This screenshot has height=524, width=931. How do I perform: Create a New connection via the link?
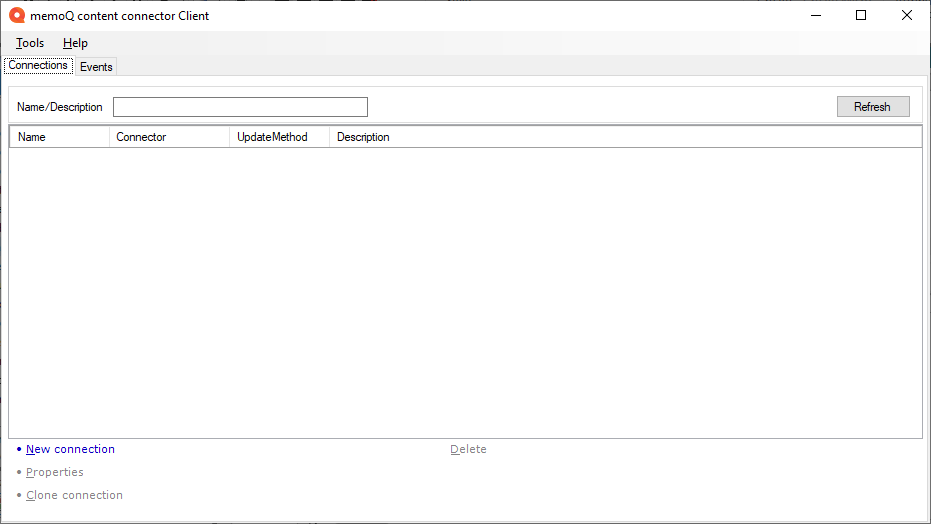pyautogui.click(x=70, y=450)
